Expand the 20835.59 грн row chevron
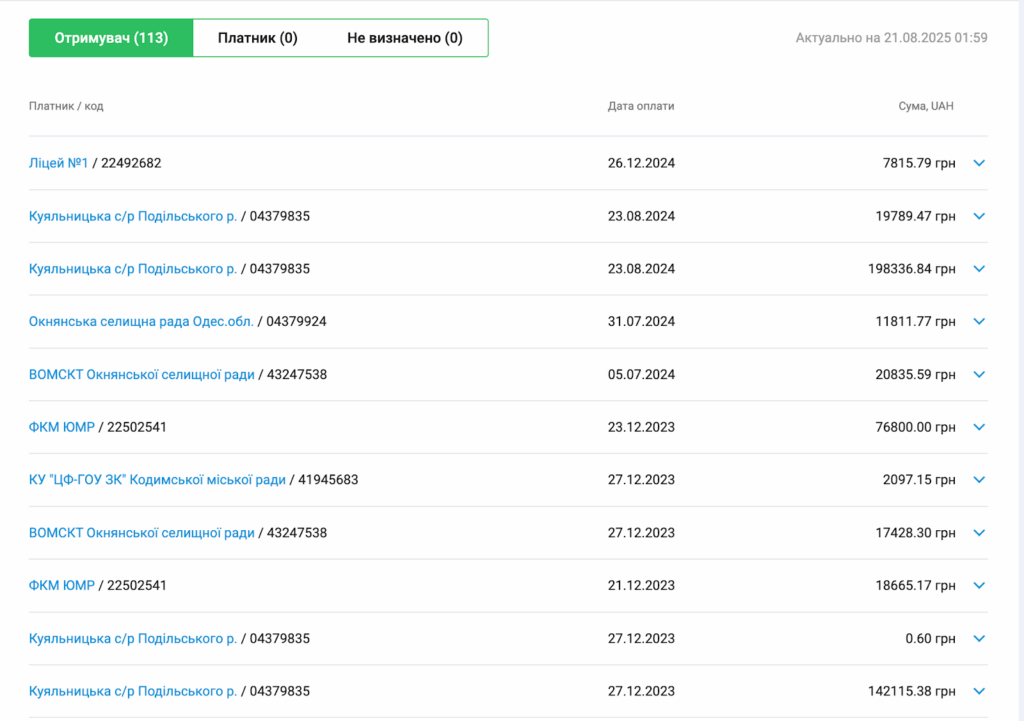Image resolution: width=1024 pixels, height=721 pixels. pos(979,375)
